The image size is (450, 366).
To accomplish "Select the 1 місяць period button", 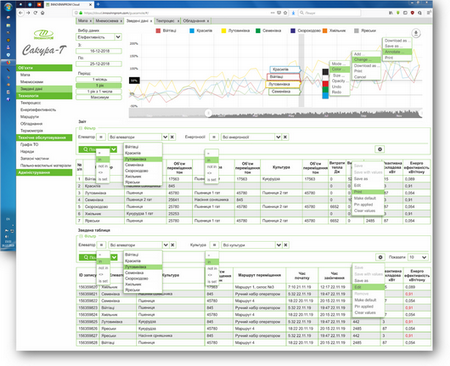I will pyautogui.click(x=99, y=79).
